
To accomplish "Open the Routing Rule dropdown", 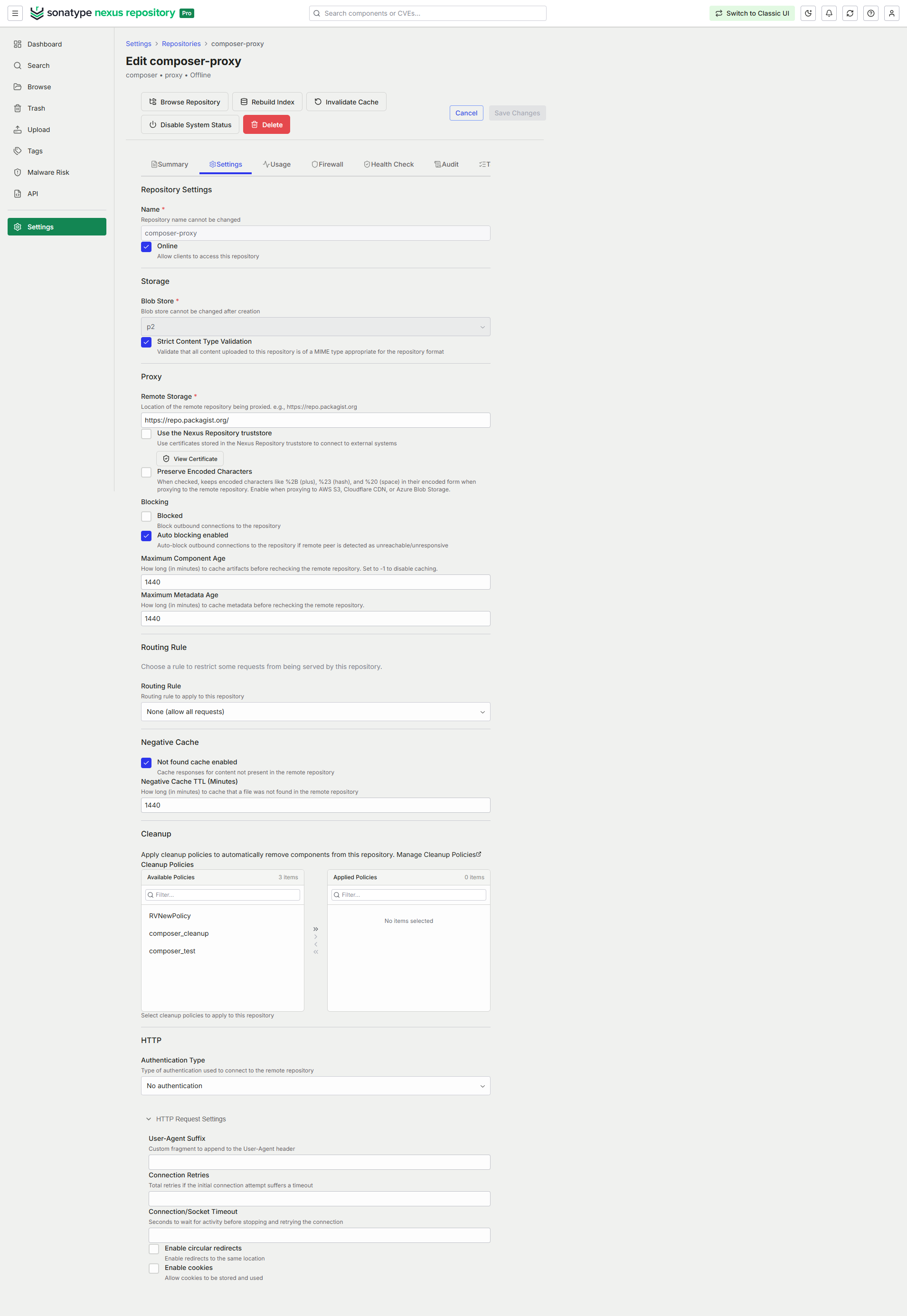I will [x=315, y=712].
